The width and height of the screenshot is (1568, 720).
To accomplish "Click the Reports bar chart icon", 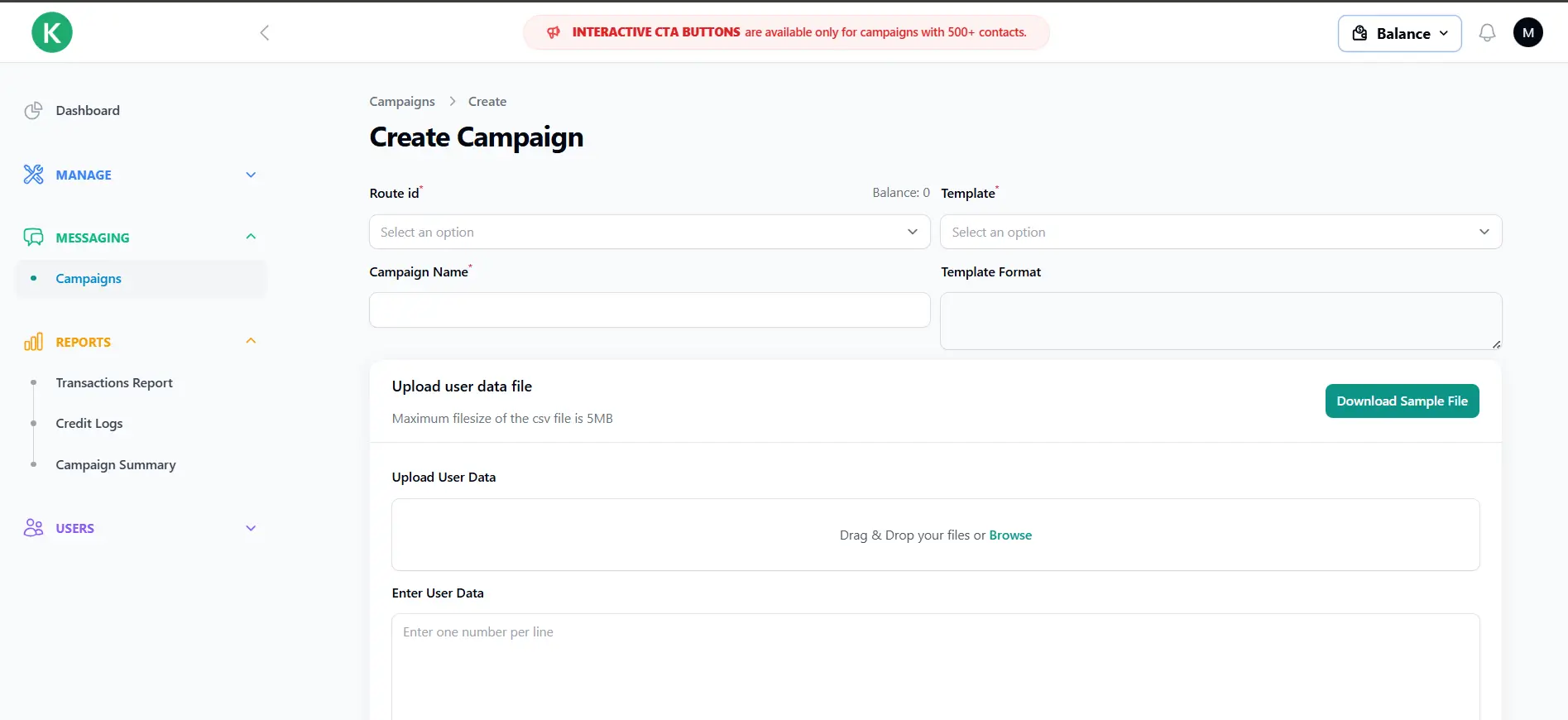I will pyautogui.click(x=33, y=342).
